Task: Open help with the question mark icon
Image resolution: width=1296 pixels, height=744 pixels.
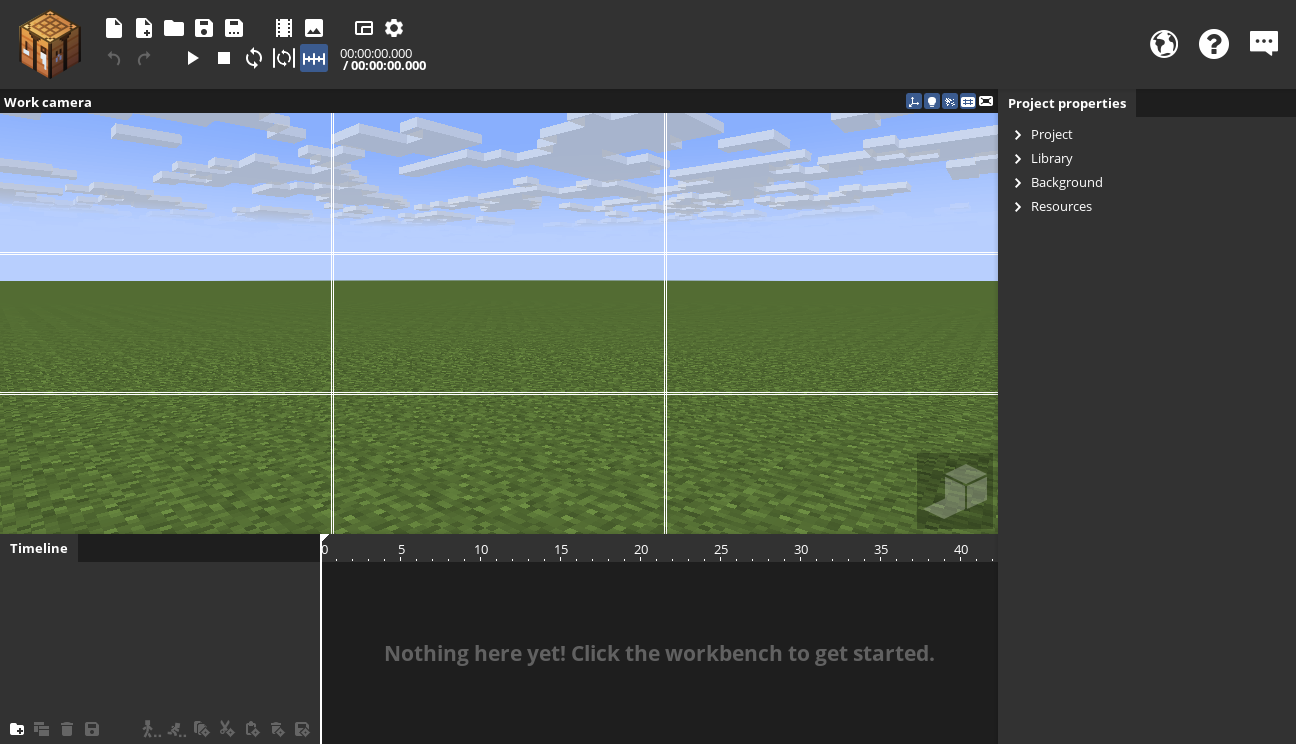Action: [1214, 44]
